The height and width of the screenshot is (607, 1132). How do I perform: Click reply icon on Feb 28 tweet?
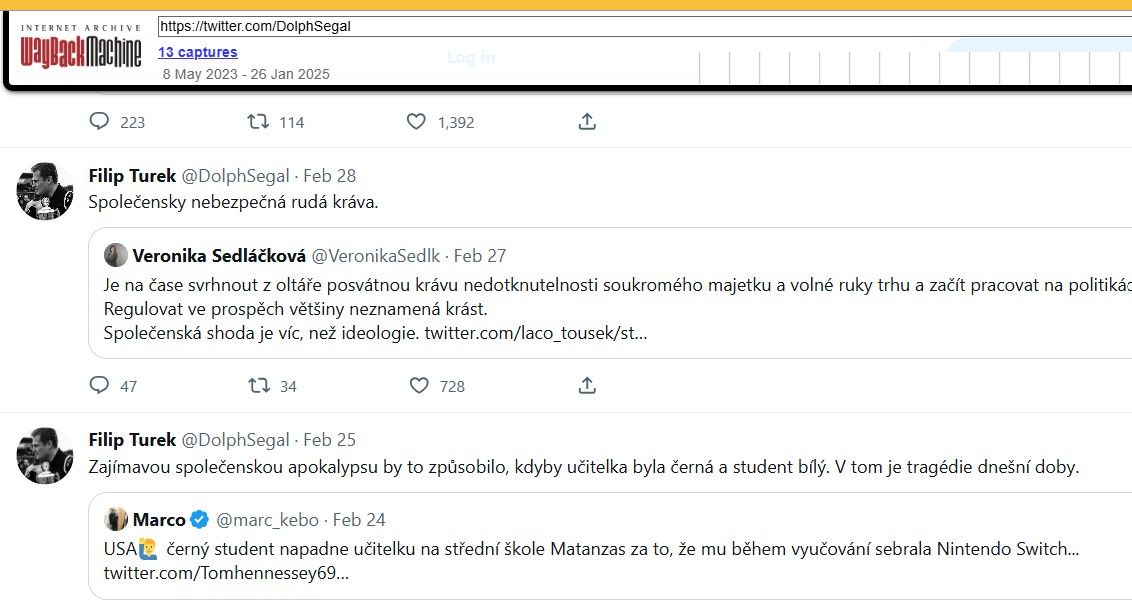click(x=99, y=385)
